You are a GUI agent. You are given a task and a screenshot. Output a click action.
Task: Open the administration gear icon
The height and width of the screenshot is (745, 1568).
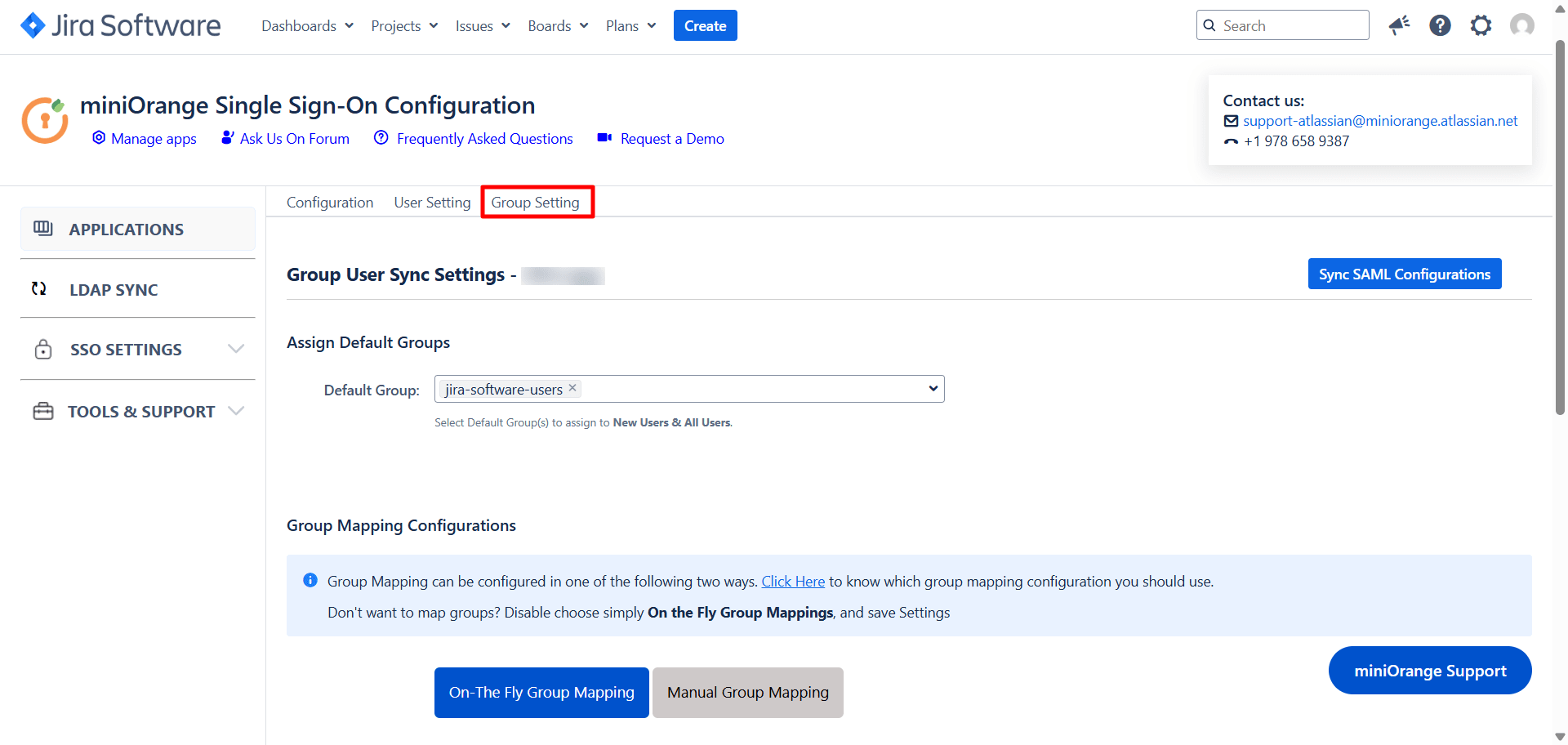(1481, 26)
